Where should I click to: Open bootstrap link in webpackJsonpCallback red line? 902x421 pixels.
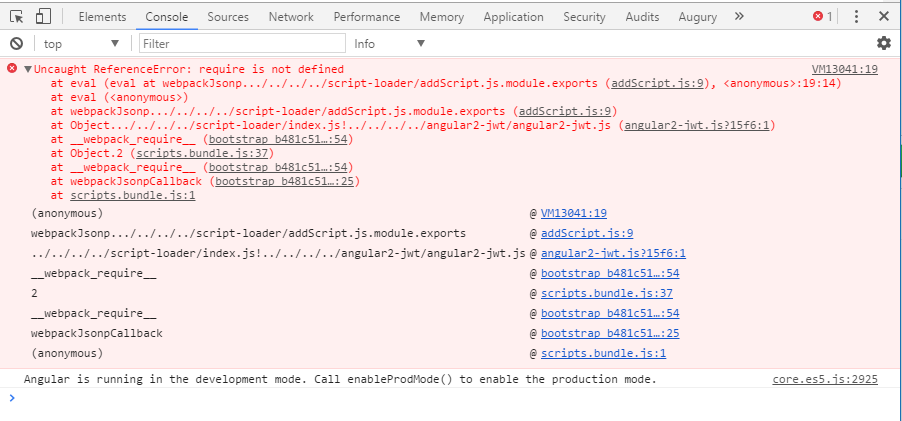284,182
